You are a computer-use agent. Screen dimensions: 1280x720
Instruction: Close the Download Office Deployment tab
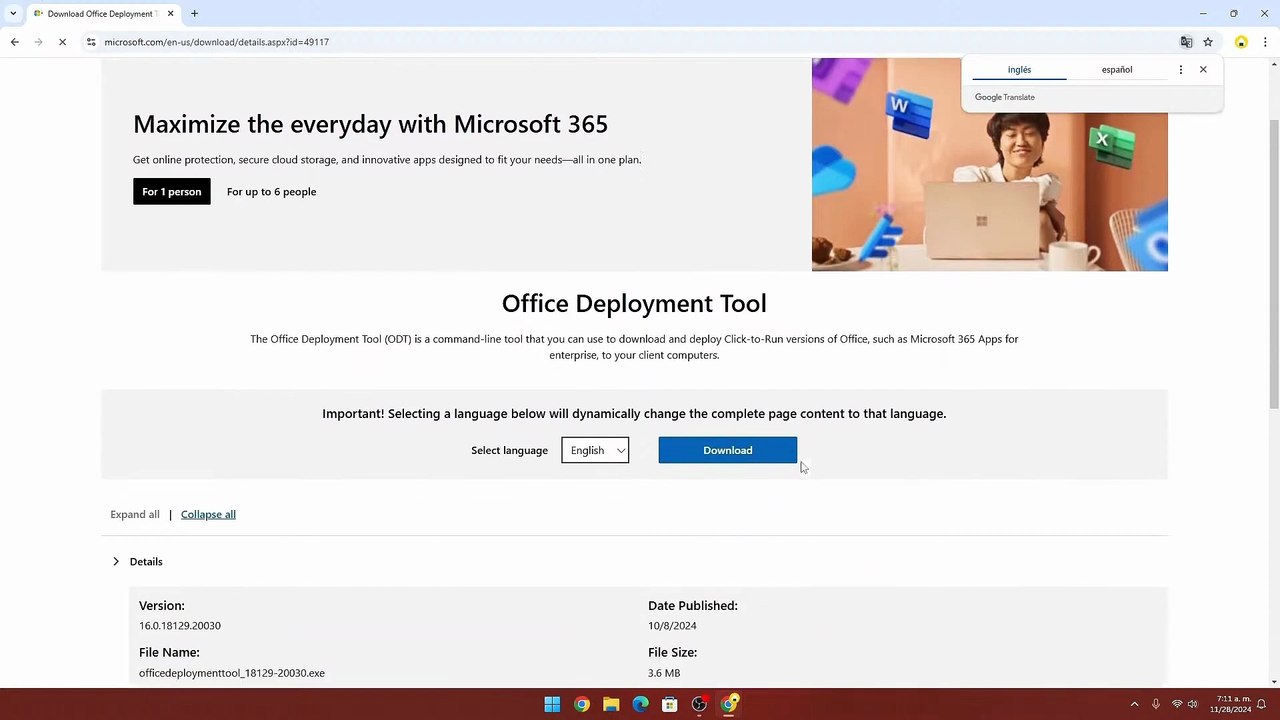(171, 14)
